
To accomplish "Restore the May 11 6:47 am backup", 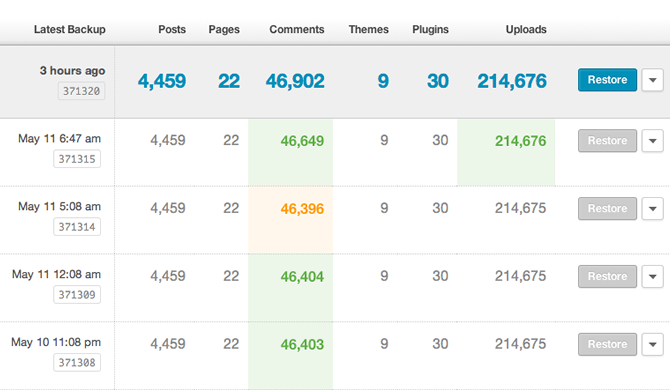I will [607, 141].
